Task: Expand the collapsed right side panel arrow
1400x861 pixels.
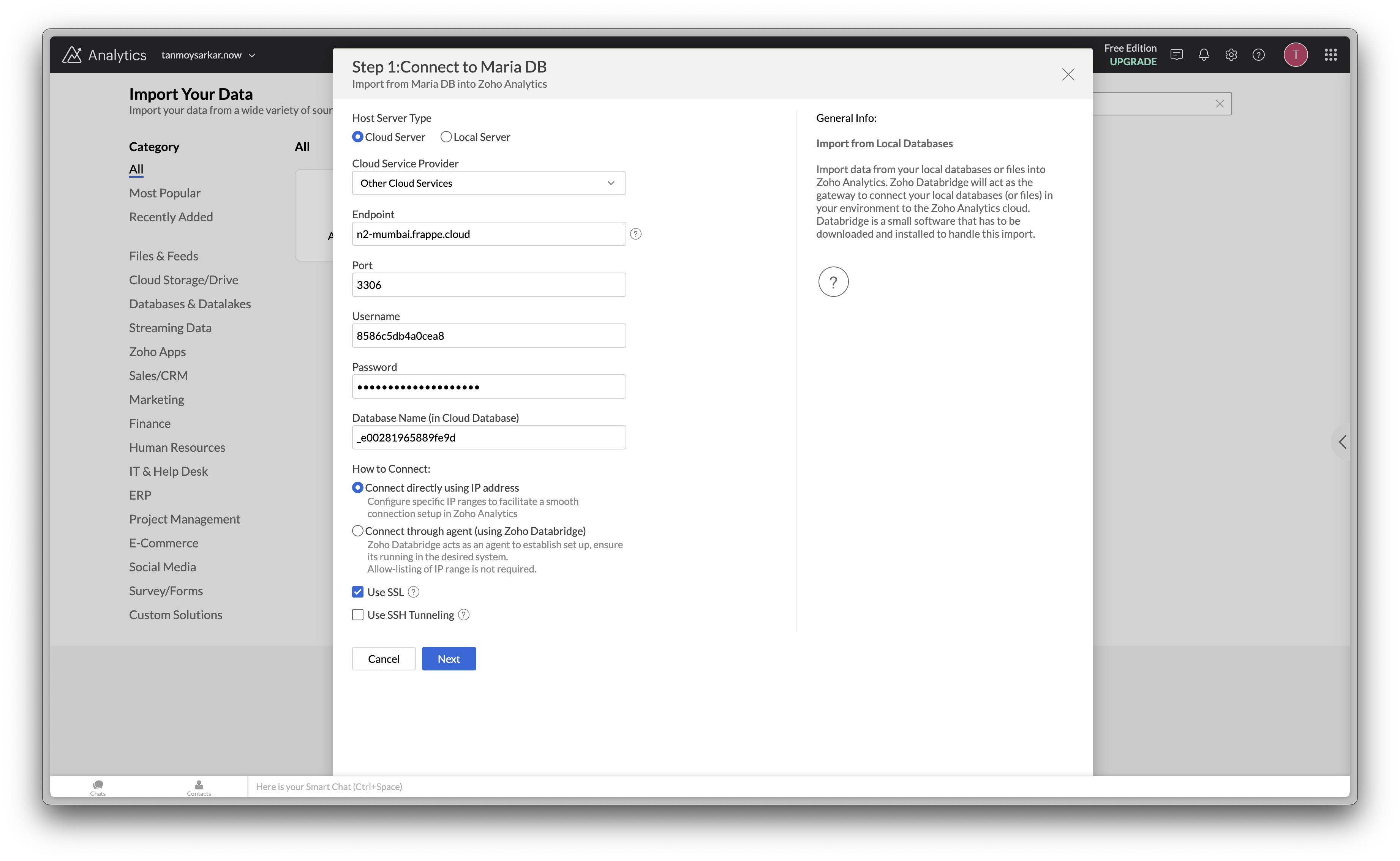Action: pos(1343,442)
